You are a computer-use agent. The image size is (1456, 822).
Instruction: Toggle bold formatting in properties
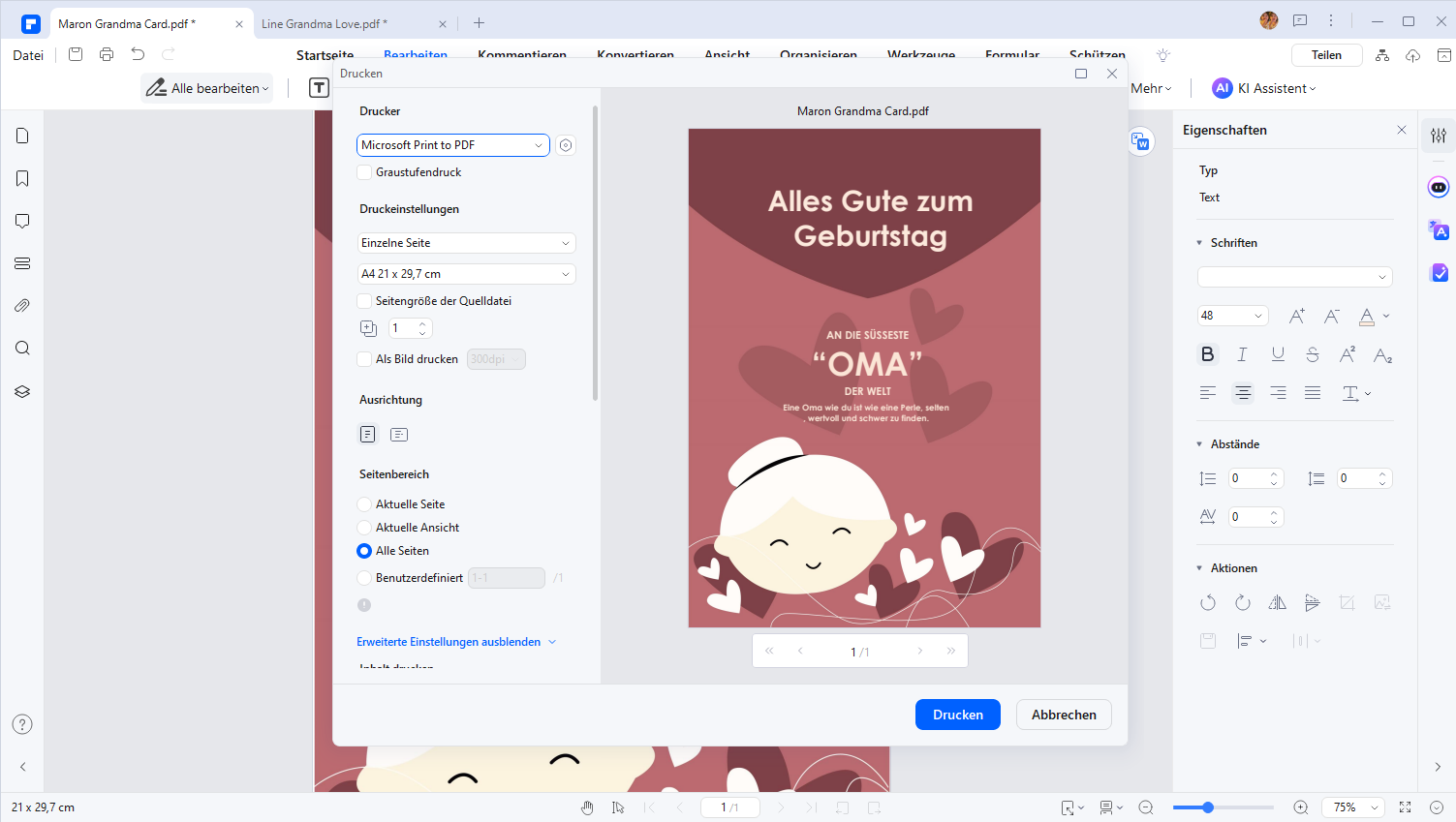pos(1207,354)
